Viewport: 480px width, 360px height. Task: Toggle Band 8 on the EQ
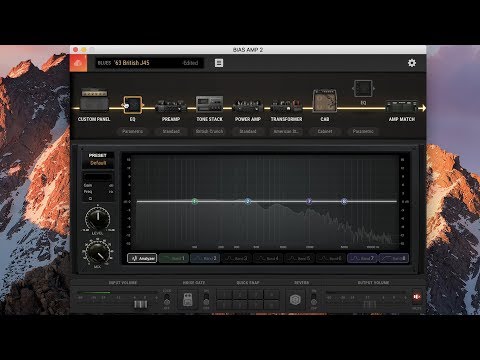394,258
